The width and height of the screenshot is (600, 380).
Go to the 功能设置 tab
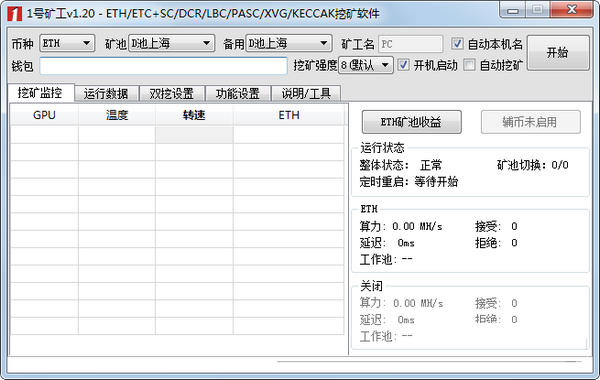pos(238,94)
